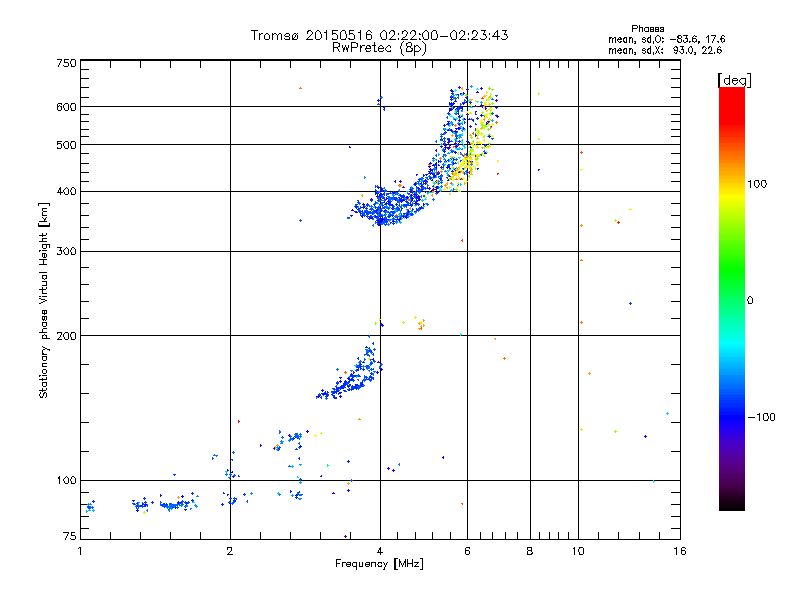This screenshot has height=600, width=800.
Task: Click the 'Frequency [MHz]' axis label
Action: click(x=379, y=564)
